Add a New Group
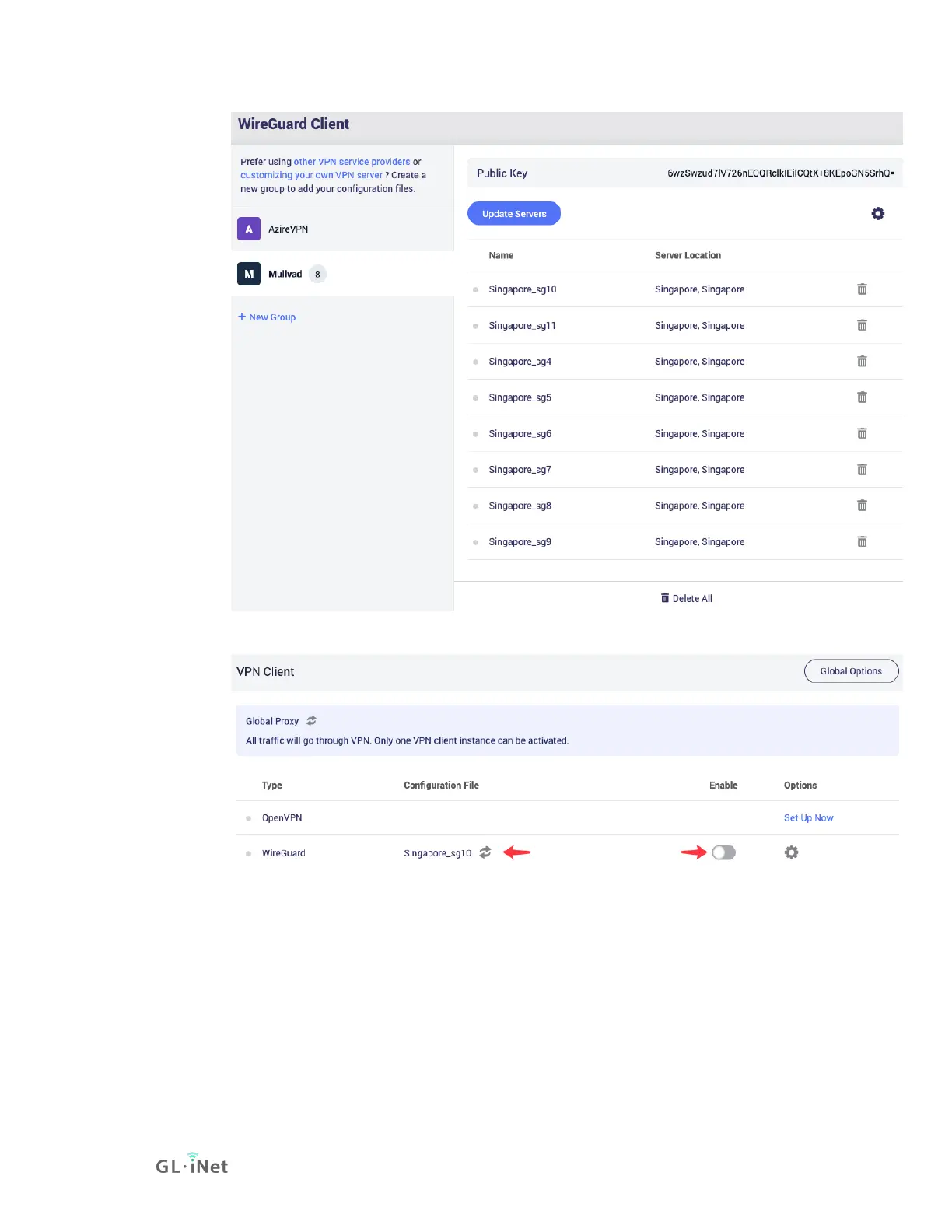 [267, 317]
